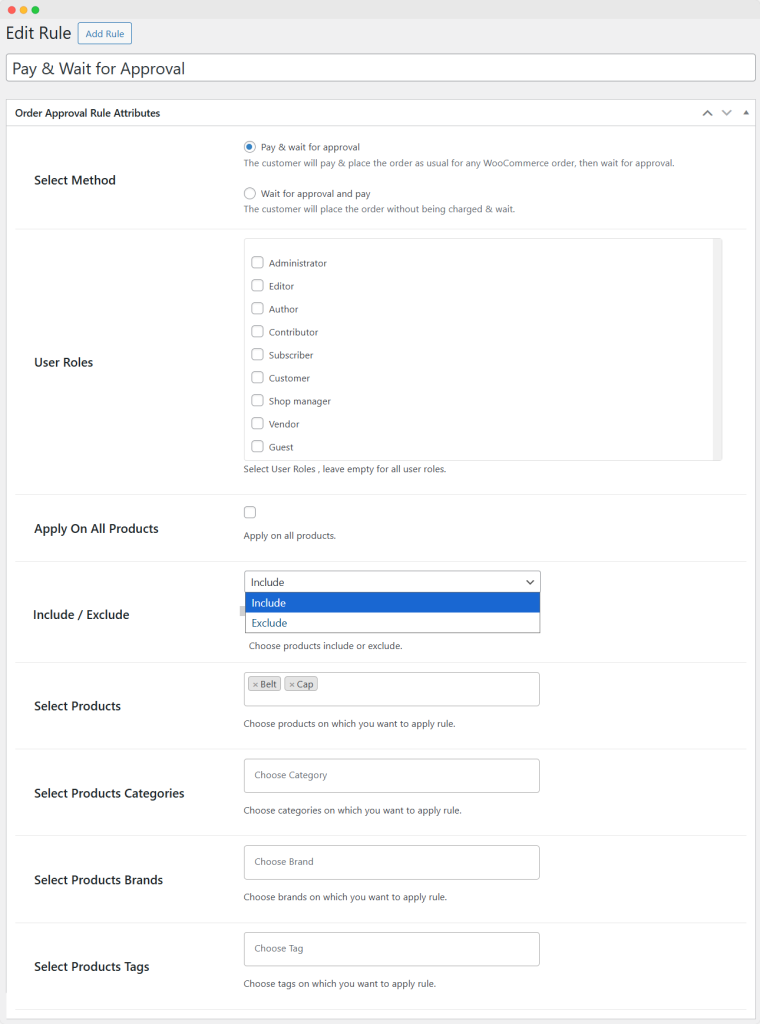Viewport: 760px width, 1024px height.
Task: Click the rule title text field
Action: pyautogui.click(x=380, y=69)
